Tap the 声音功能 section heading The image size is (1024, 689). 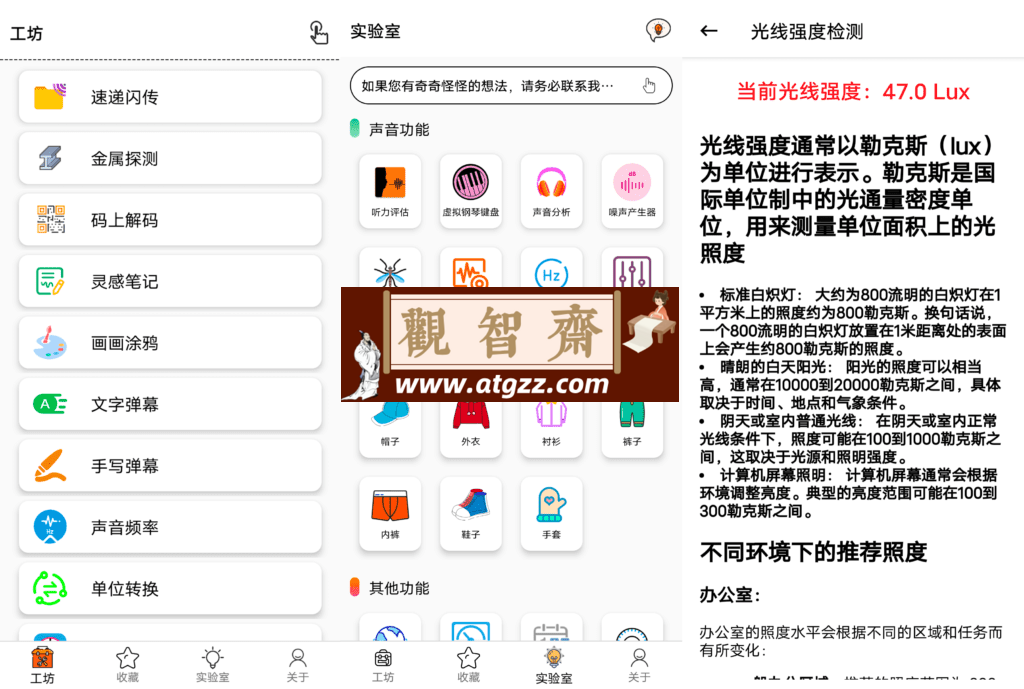pos(399,129)
